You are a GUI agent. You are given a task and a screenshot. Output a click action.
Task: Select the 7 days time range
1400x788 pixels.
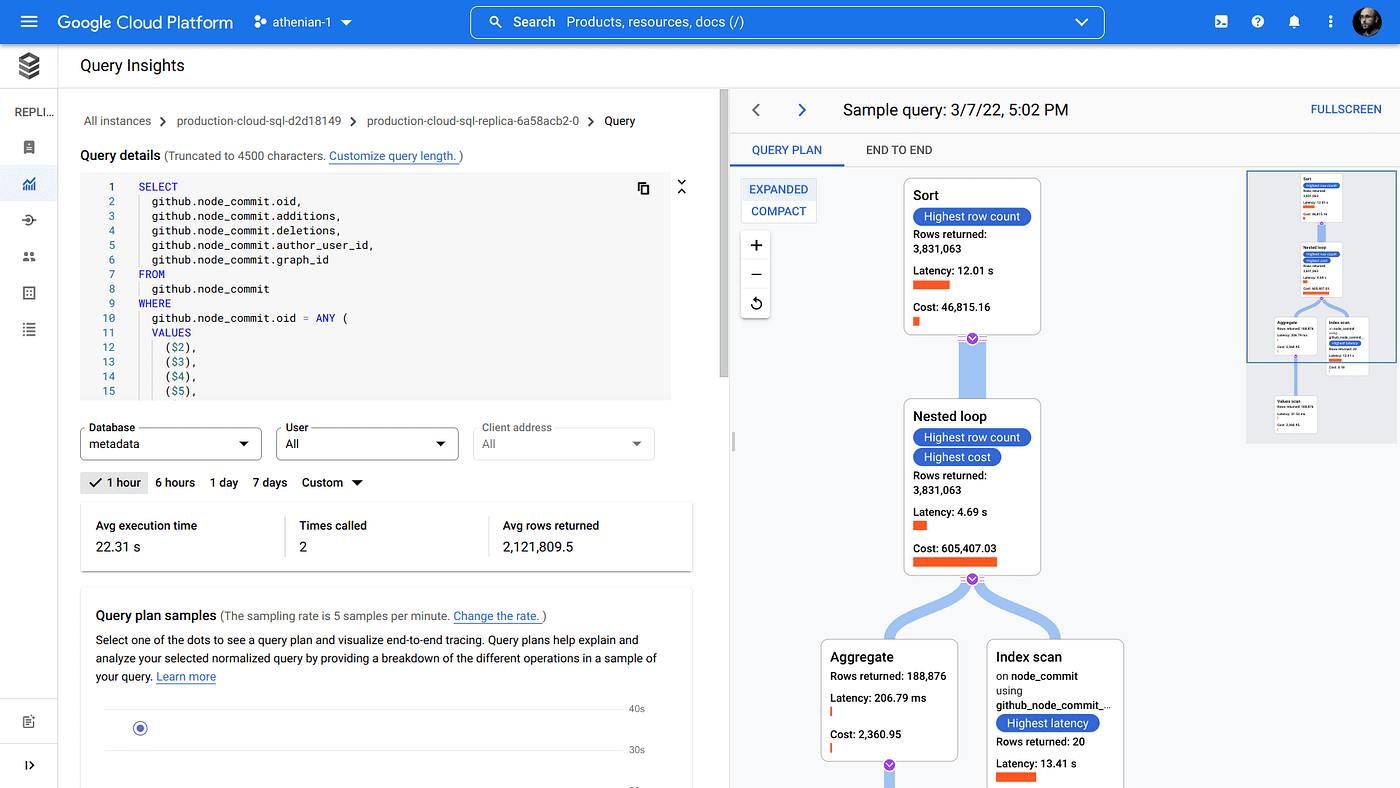click(x=270, y=483)
